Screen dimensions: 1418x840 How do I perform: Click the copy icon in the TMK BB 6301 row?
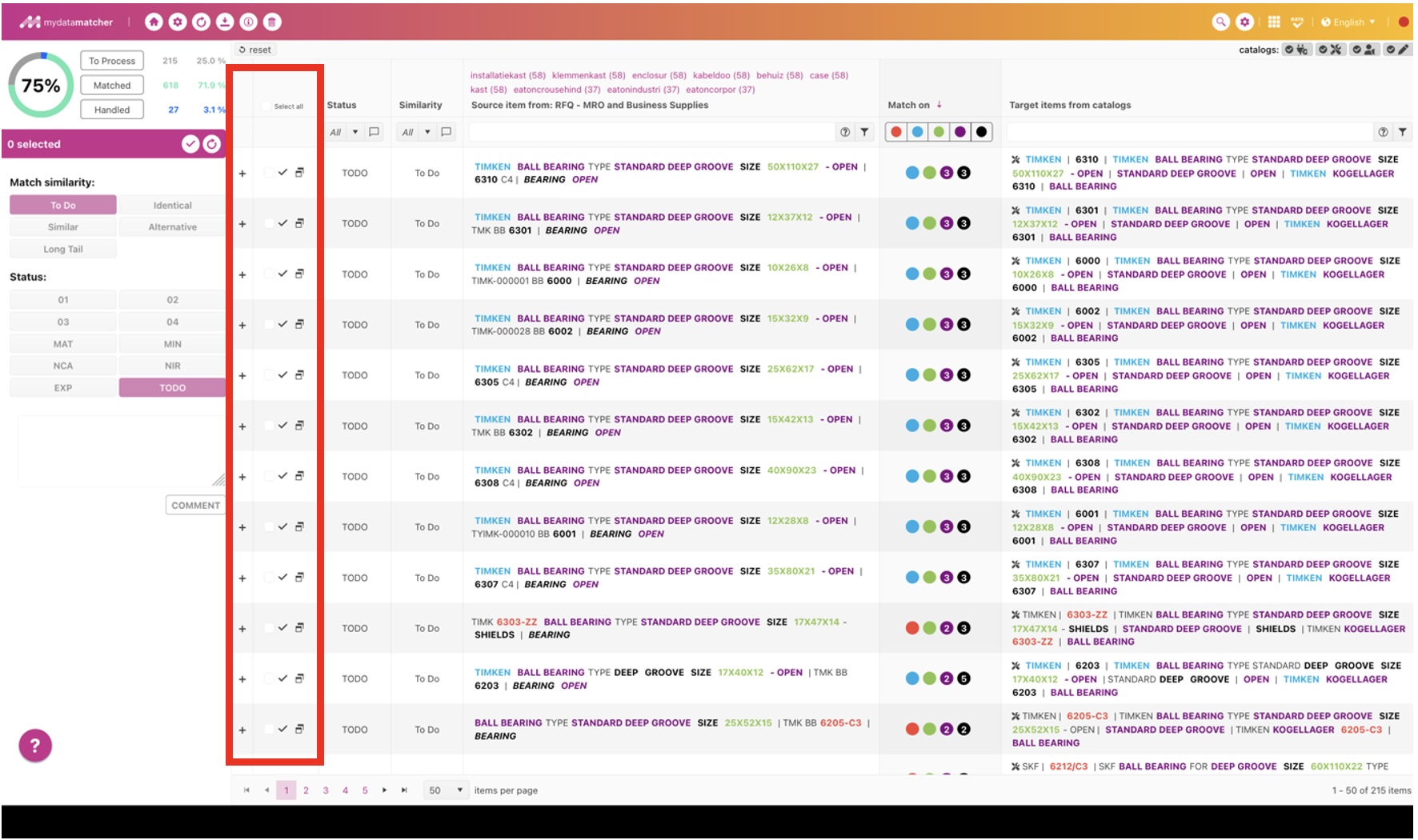point(299,223)
